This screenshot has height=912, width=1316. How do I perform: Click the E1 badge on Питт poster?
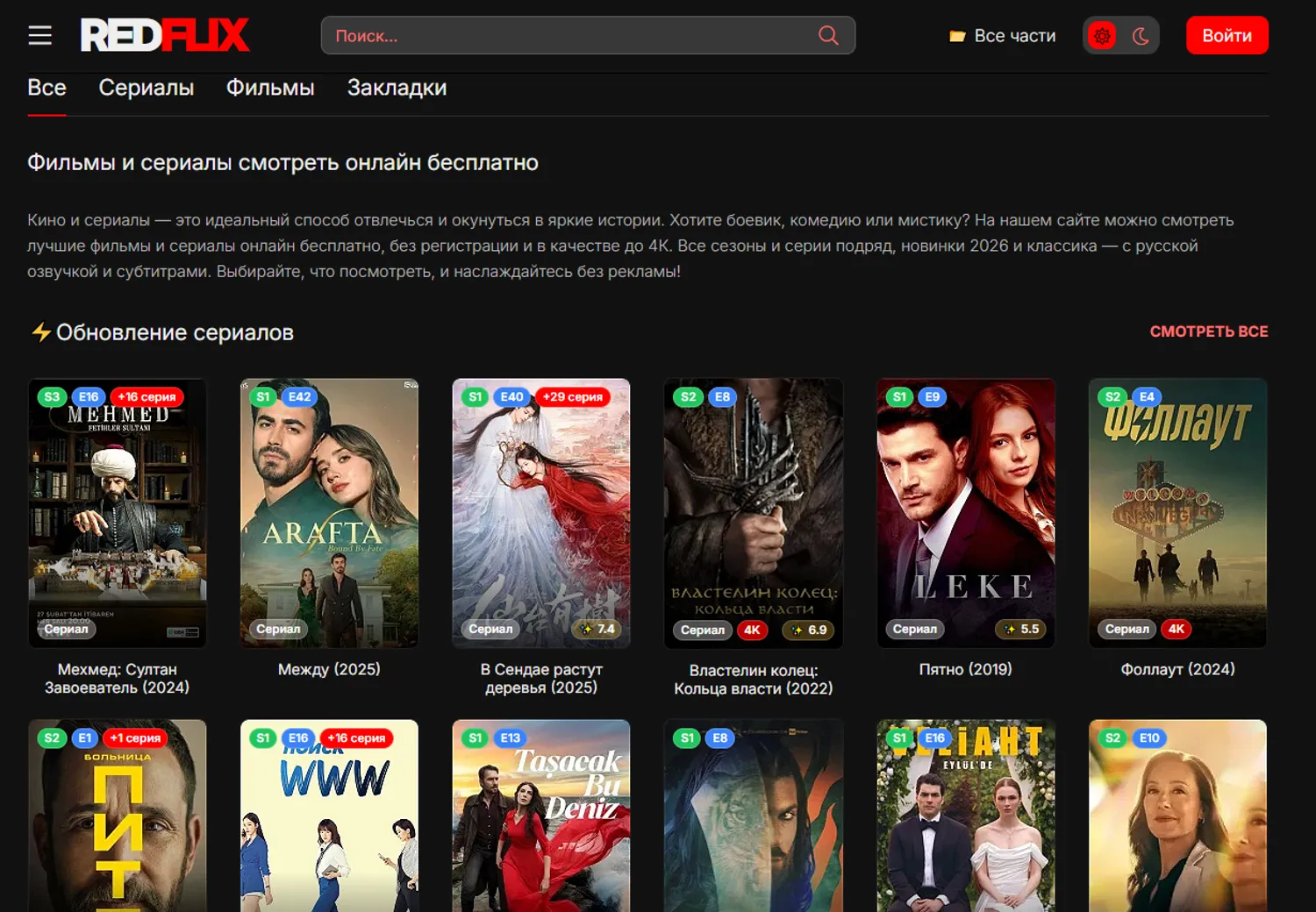pos(84,738)
